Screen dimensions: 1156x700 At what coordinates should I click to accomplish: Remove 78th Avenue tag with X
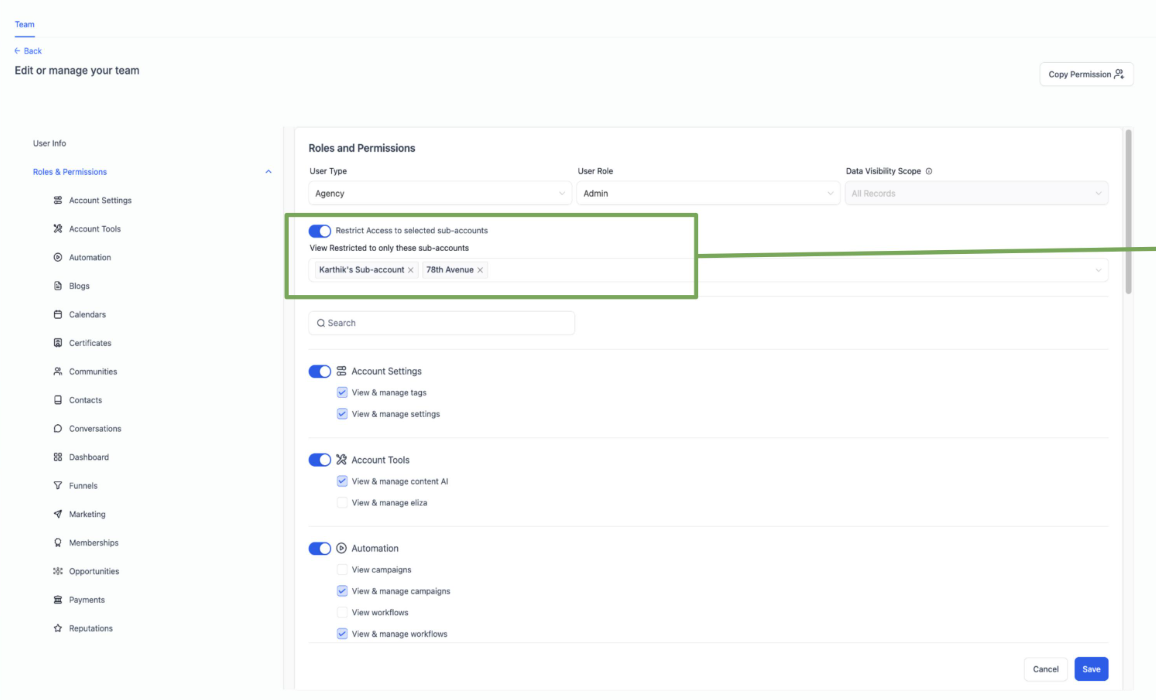(x=480, y=270)
